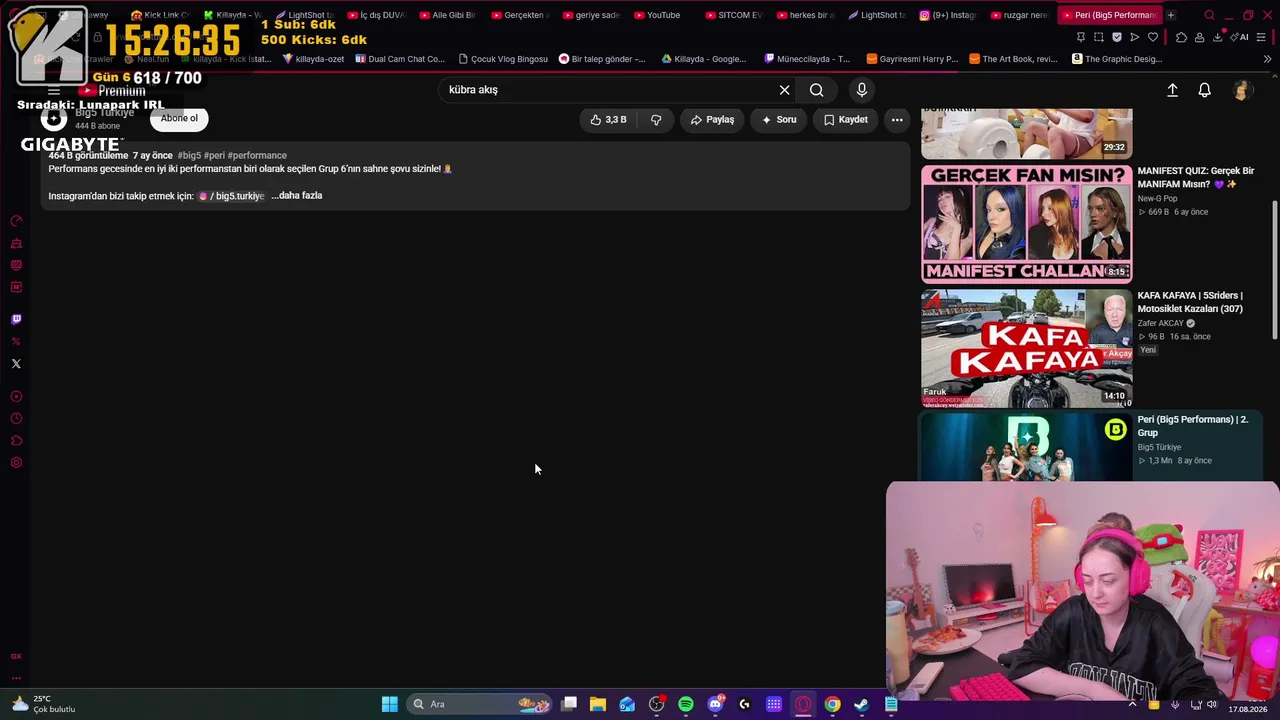Open the Opera pinboards pin icon

tap(1080, 37)
